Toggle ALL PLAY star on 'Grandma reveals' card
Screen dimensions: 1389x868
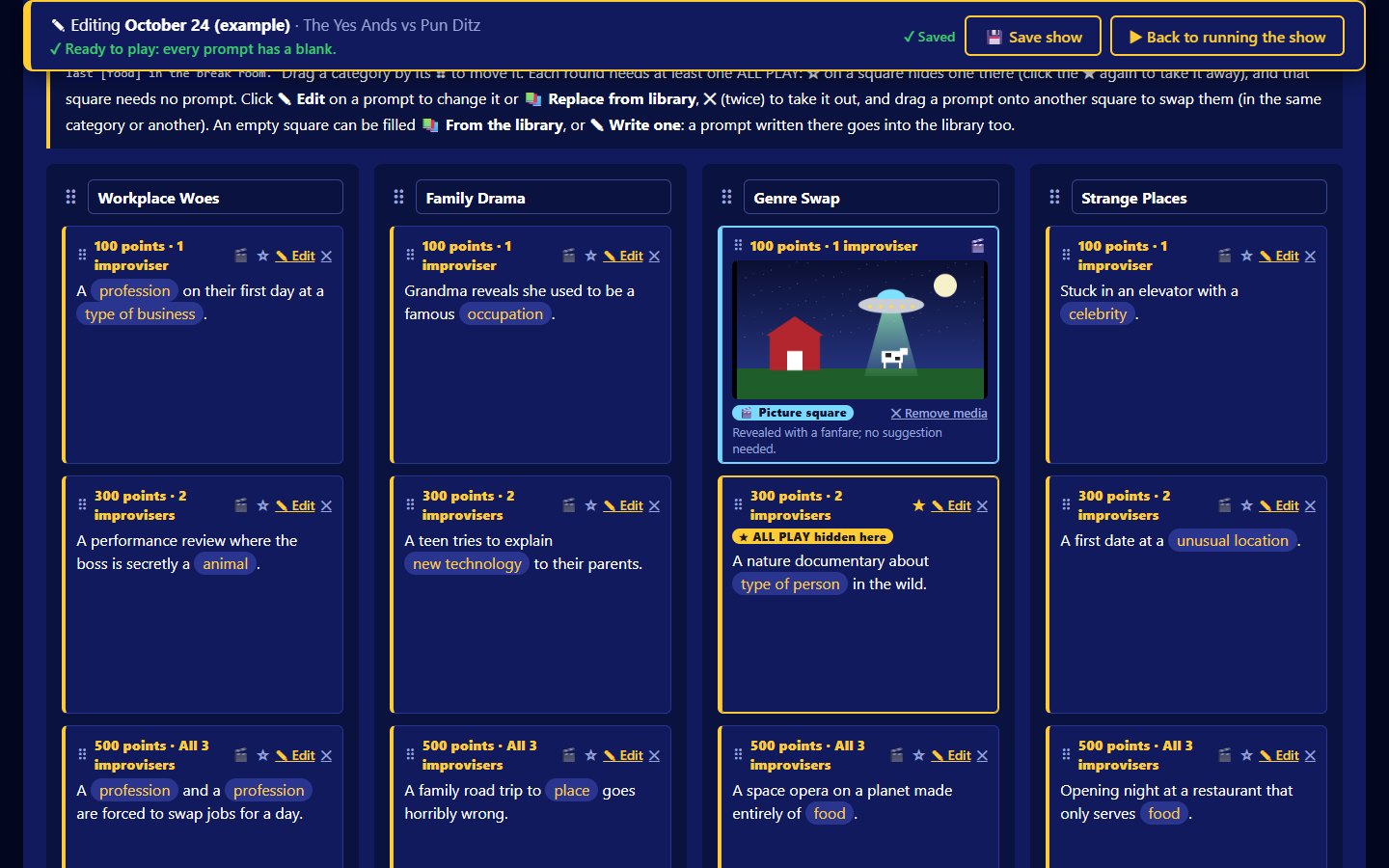point(590,256)
